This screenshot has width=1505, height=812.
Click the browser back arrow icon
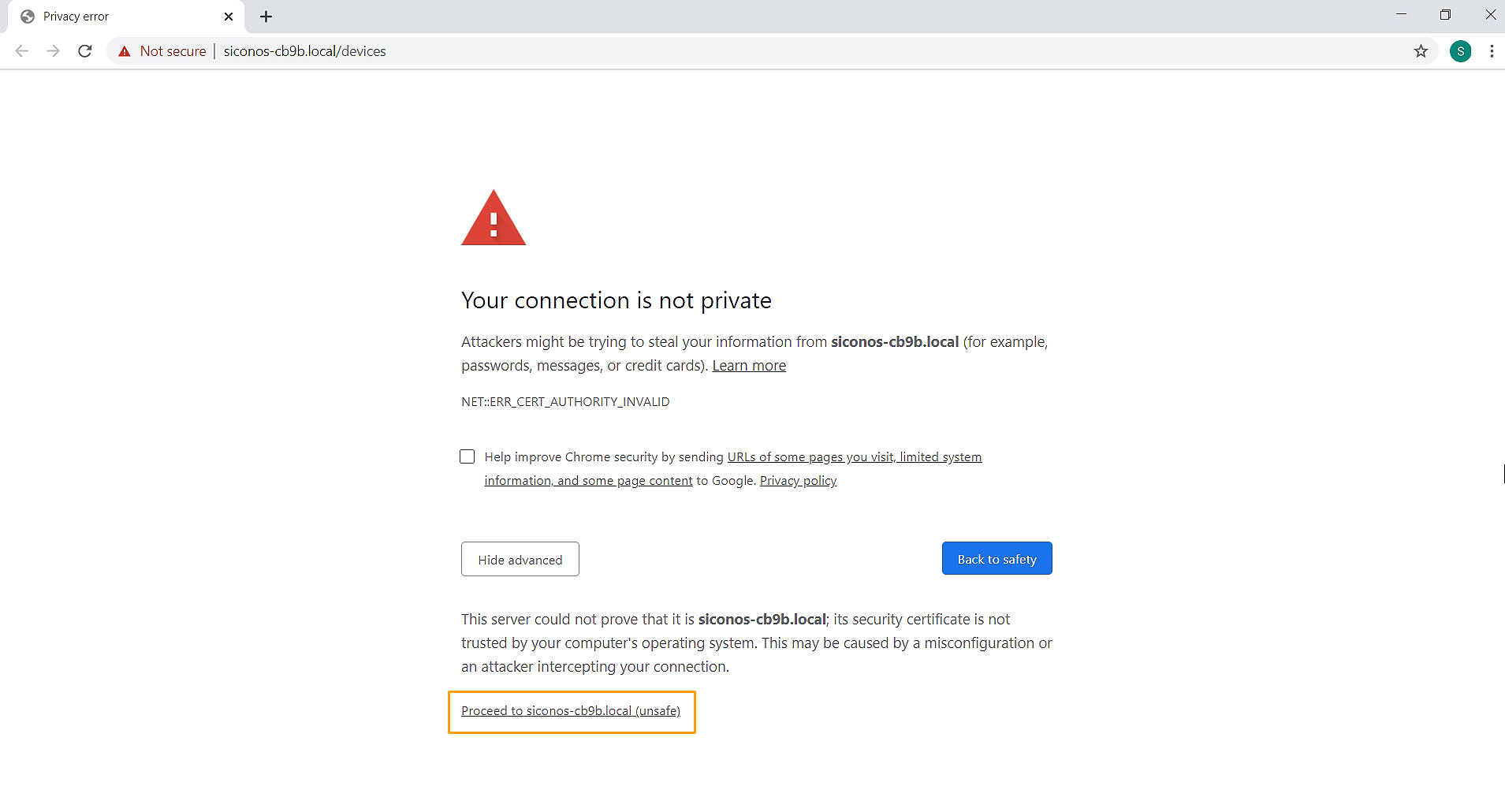tap(22, 51)
